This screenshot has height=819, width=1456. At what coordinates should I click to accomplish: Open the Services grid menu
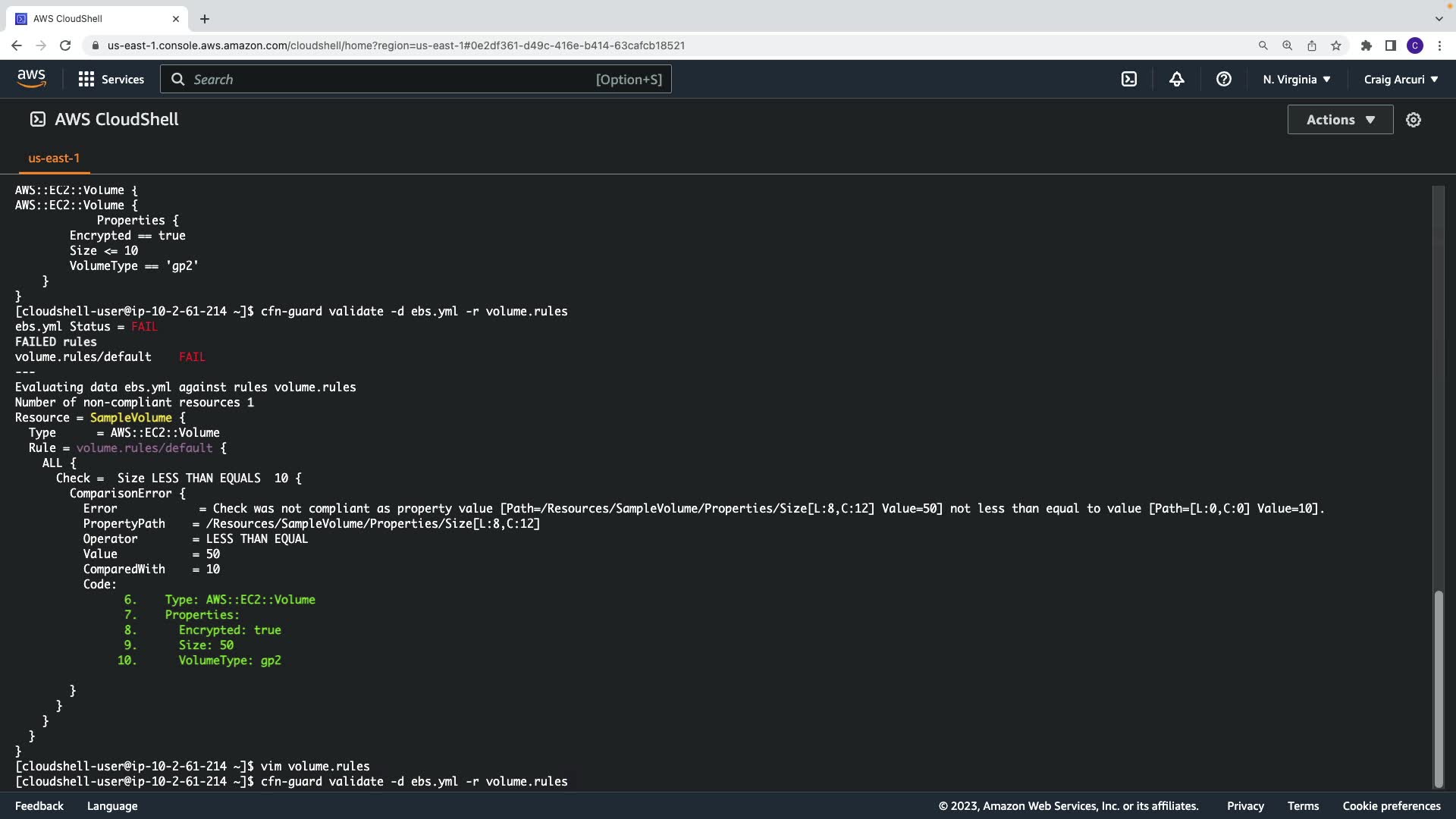click(x=111, y=79)
